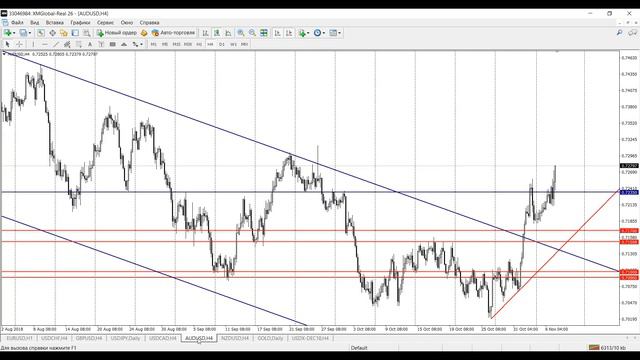Switch to the NZDUSD,H4 chart tab
640x360 pixels.
235,338
